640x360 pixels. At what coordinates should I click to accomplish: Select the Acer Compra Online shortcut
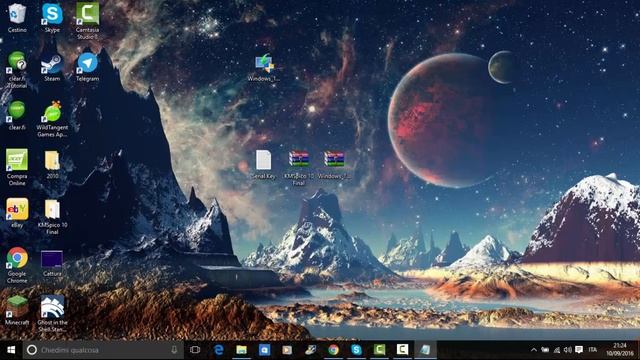pyautogui.click(x=17, y=167)
